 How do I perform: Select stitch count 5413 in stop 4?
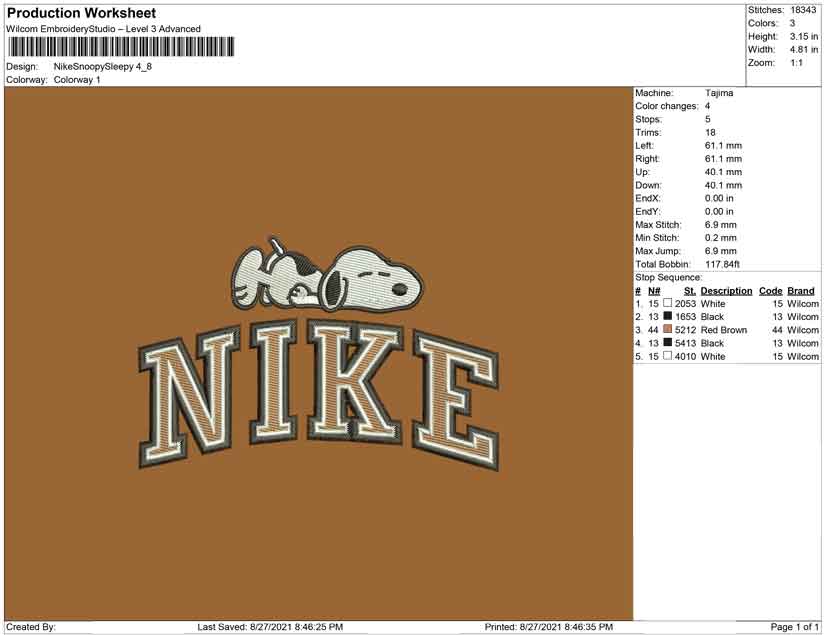pyautogui.click(x=685, y=343)
